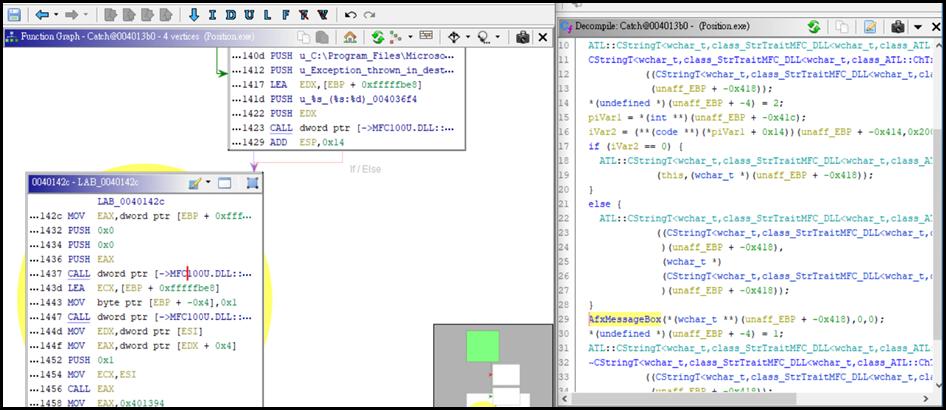Toggle navigation direction with the blue down arrow
The height and width of the screenshot is (410, 946).
(194, 14)
